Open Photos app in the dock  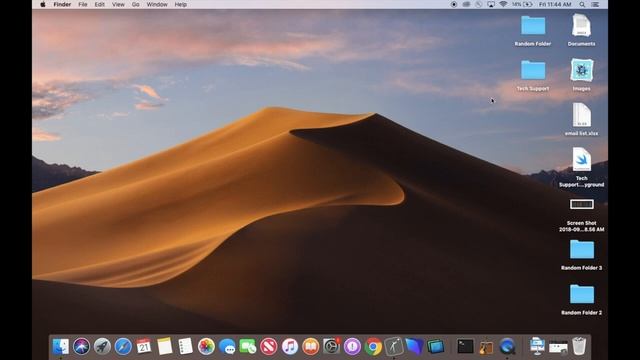206,347
